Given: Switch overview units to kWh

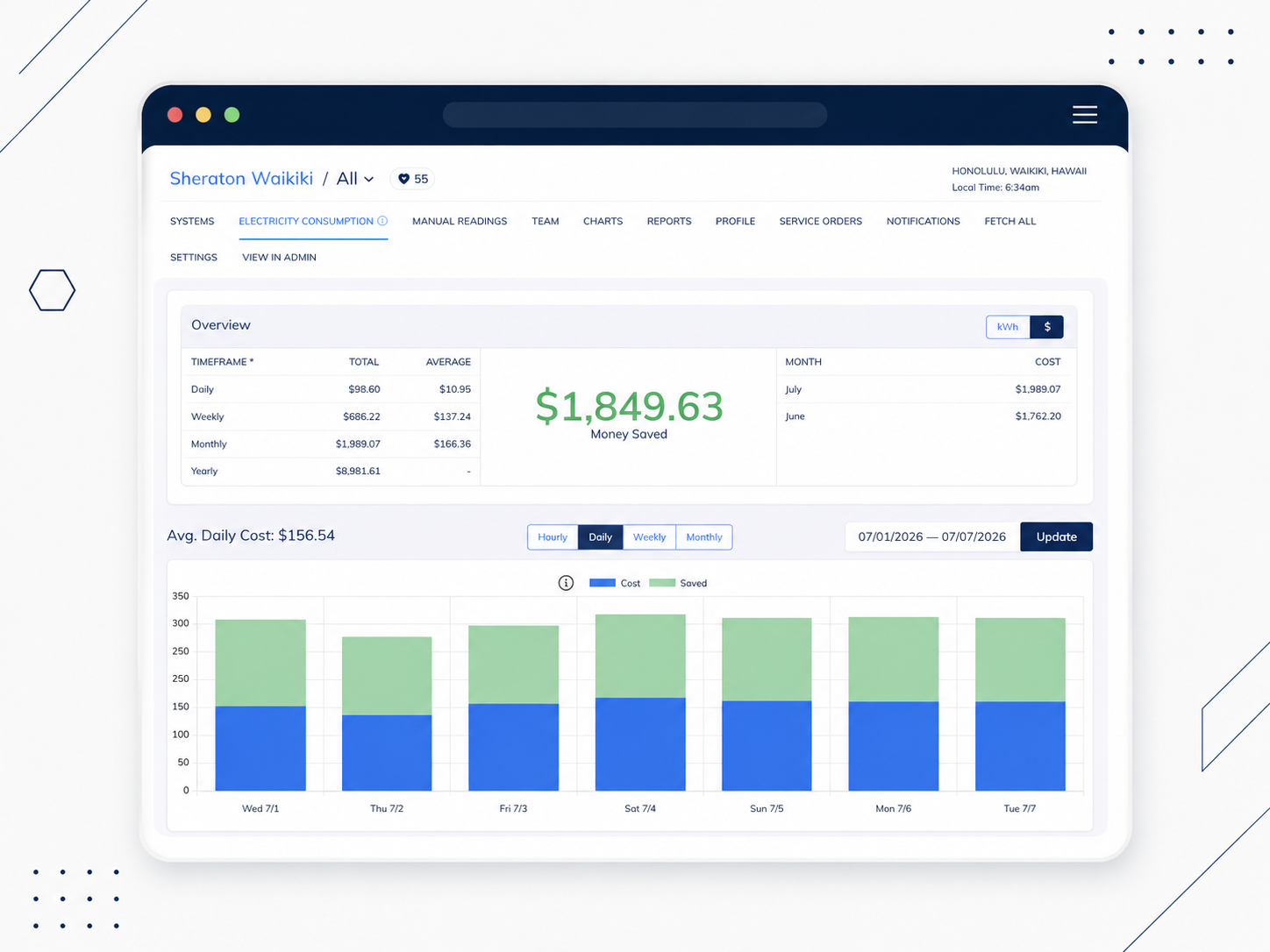Looking at the screenshot, I should click(1008, 327).
